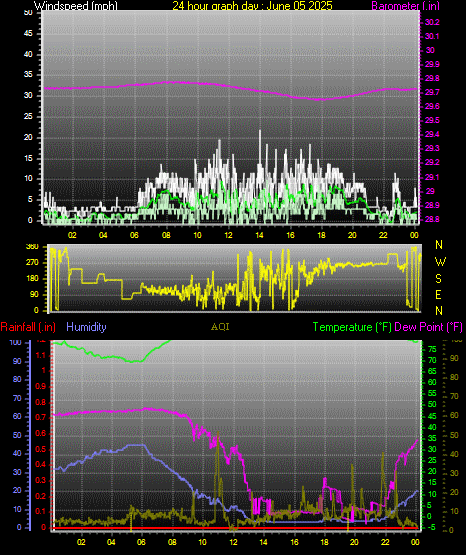The width and height of the screenshot is (466, 555).
Task: Click the '29.4' barometer scale value
Action: [x=432, y=134]
